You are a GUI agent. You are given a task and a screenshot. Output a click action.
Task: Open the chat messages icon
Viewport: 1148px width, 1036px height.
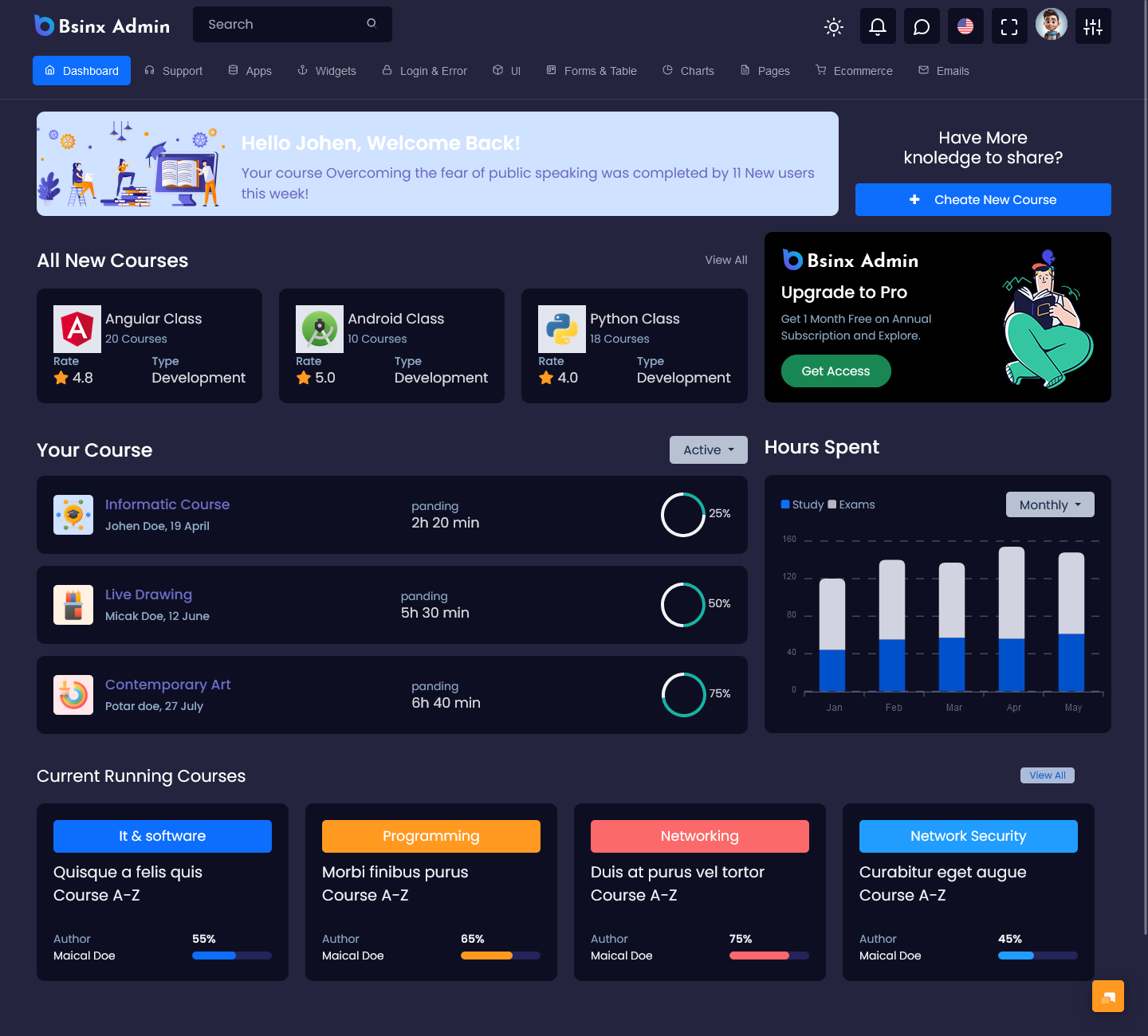click(x=921, y=26)
